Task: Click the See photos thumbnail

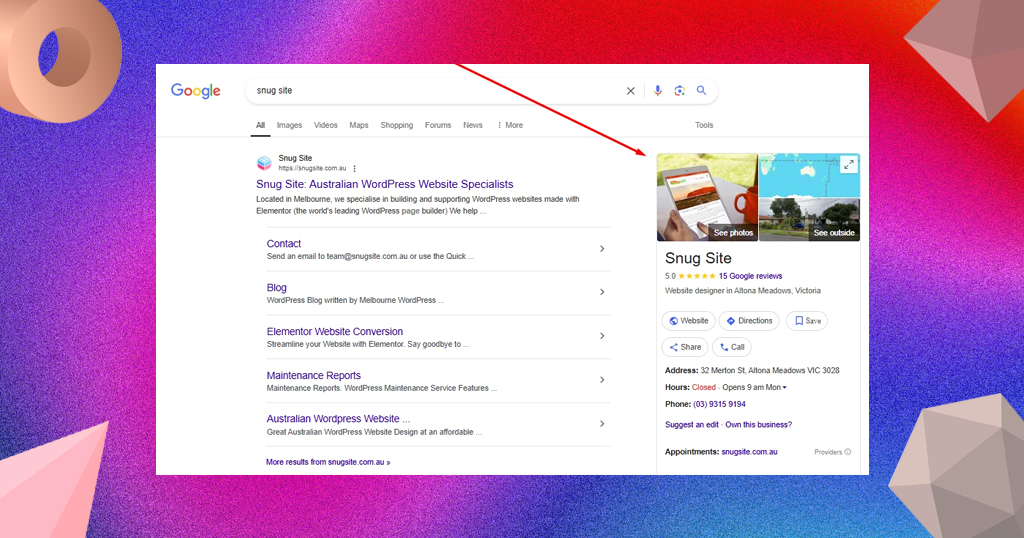Action: (x=707, y=197)
